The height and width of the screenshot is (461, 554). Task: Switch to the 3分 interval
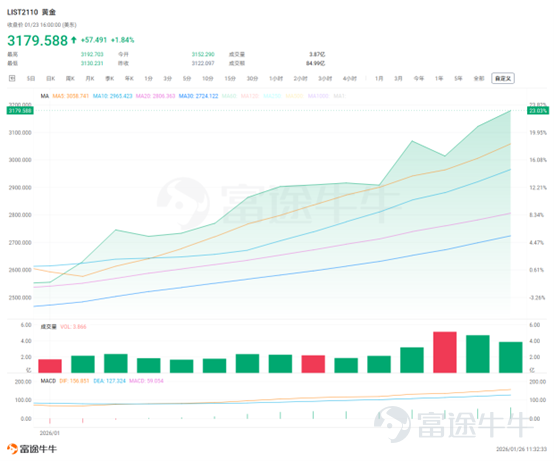[x=167, y=78]
